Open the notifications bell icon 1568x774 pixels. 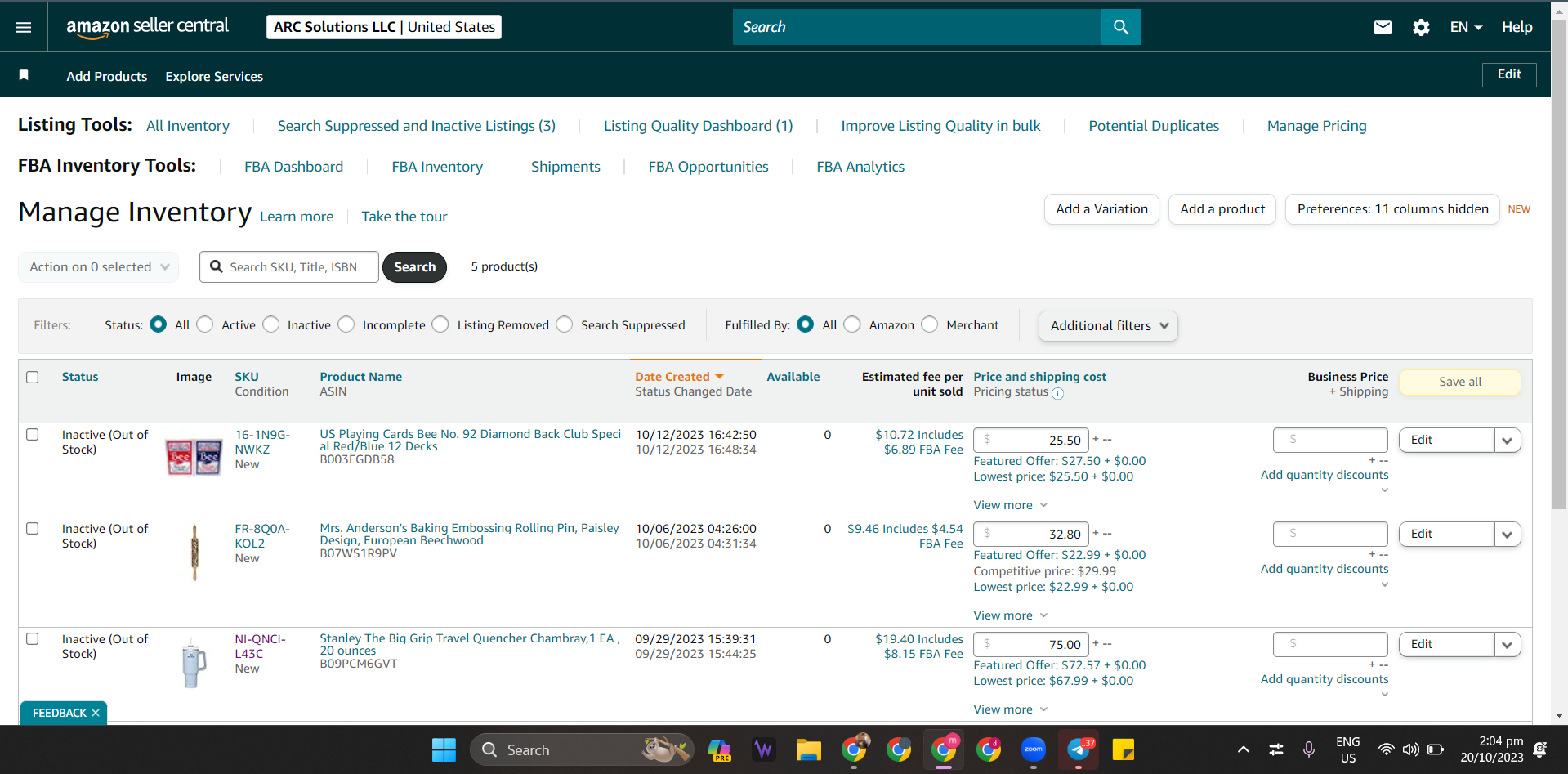point(1540,749)
